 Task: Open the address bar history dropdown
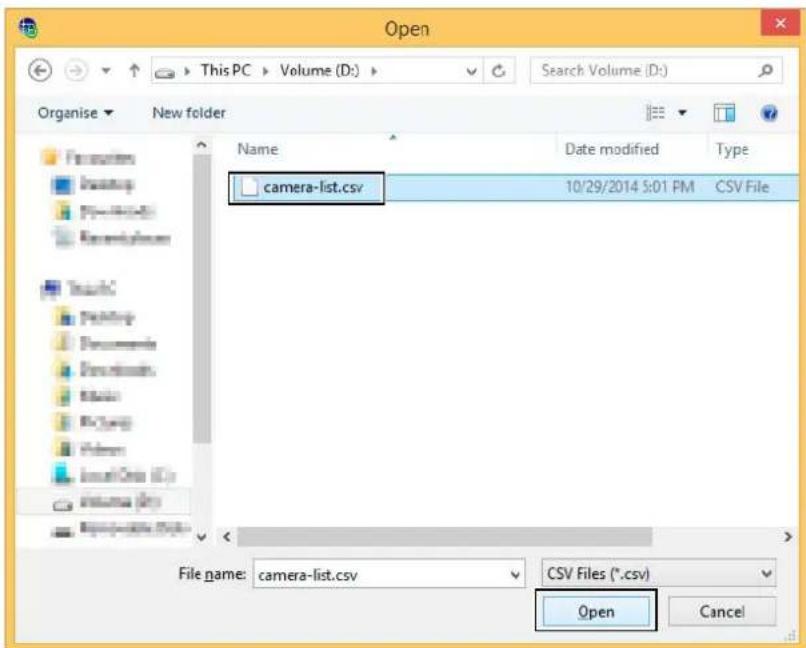coord(471,71)
